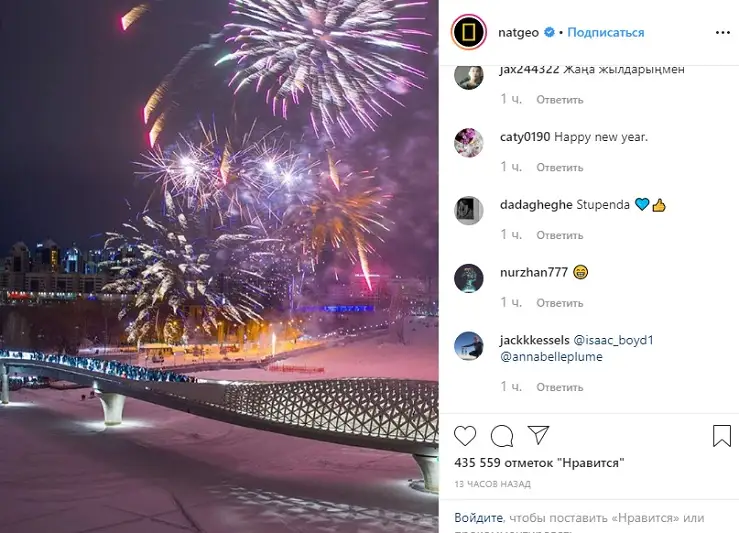Image resolution: width=739 pixels, height=533 pixels.
Task: Open the @isaac_boyd1 mention
Action: click(613, 340)
